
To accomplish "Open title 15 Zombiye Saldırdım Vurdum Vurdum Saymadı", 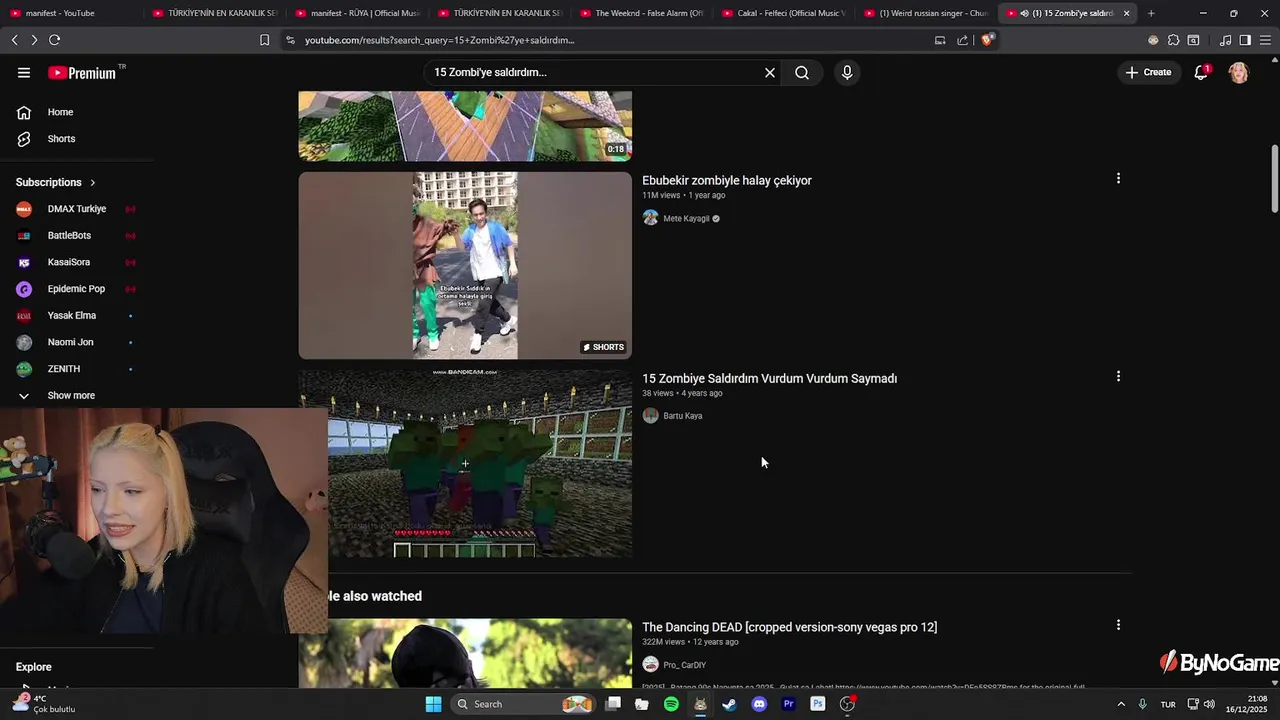I will pos(769,379).
